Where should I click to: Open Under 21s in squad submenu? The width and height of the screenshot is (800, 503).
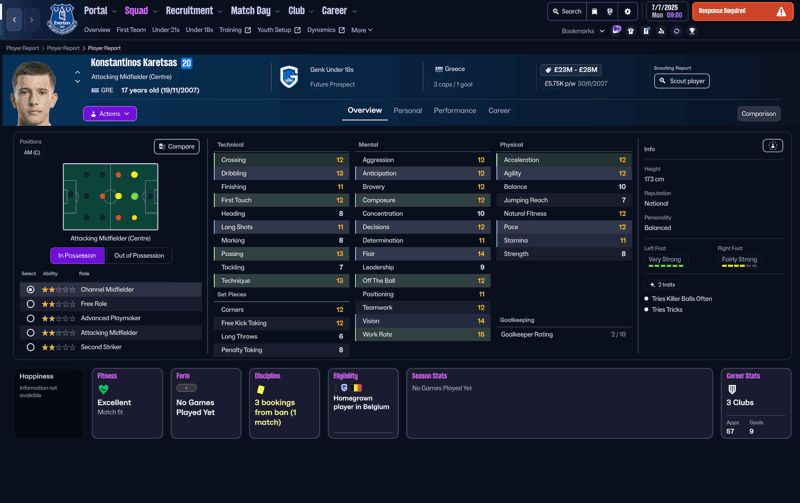pyautogui.click(x=165, y=30)
